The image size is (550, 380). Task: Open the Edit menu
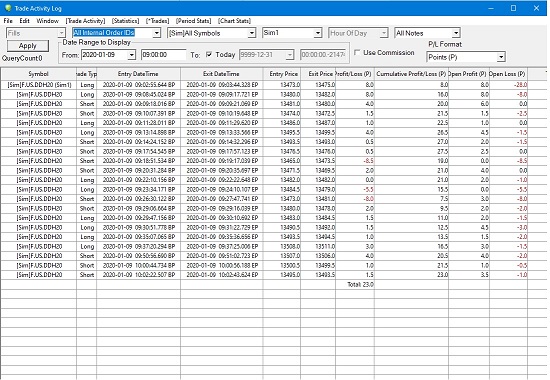click(x=24, y=21)
